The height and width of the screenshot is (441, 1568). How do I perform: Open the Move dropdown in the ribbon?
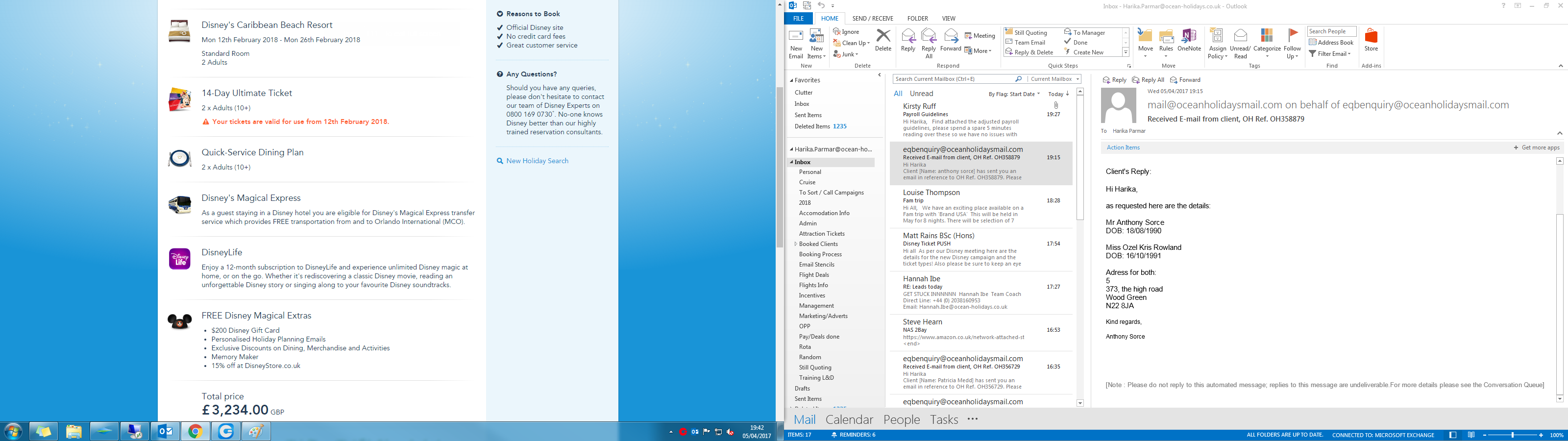pyautogui.click(x=1145, y=43)
